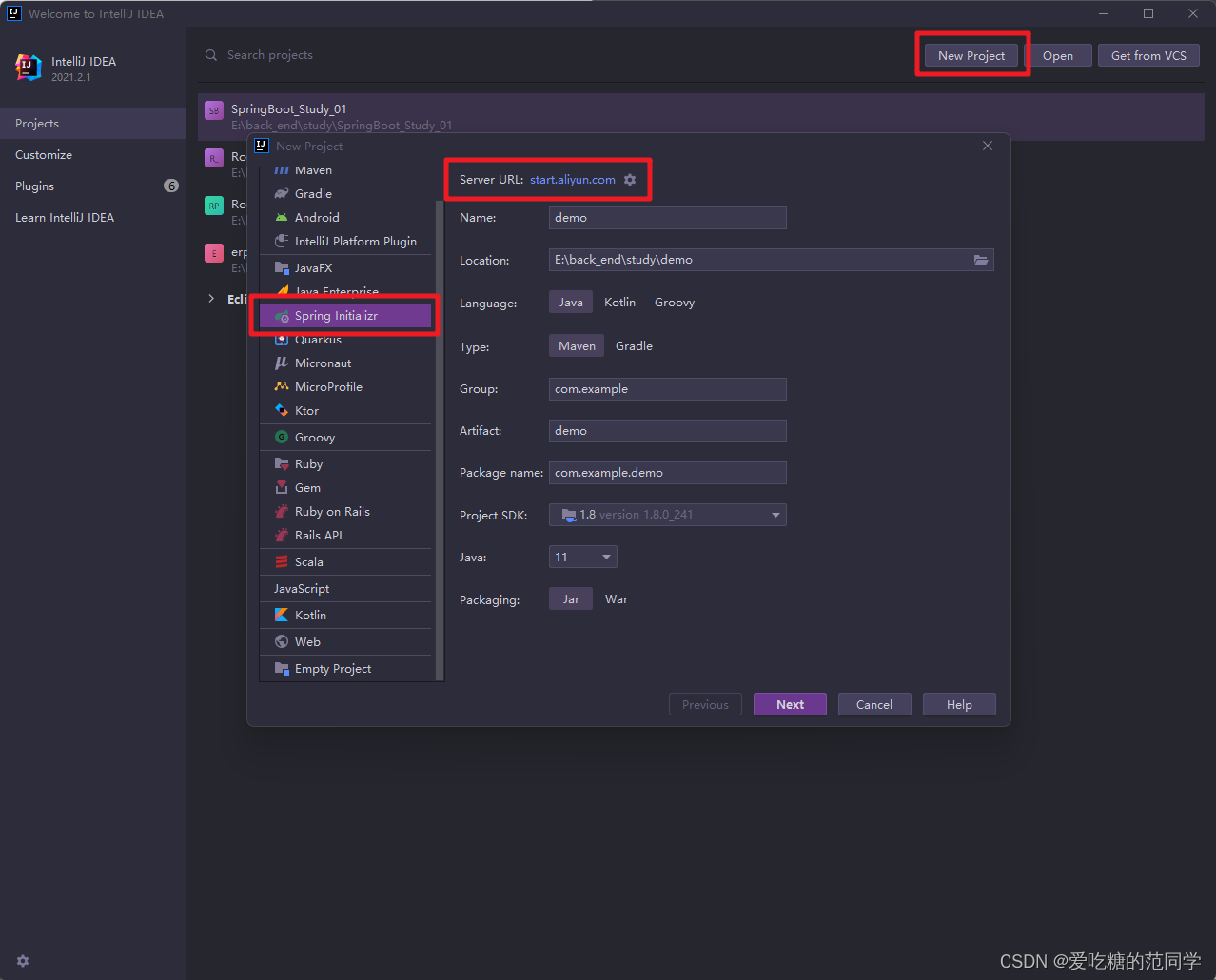Click the Groovy green circle icon
Image resolution: width=1216 pixels, height=980 pixels.
282,438
